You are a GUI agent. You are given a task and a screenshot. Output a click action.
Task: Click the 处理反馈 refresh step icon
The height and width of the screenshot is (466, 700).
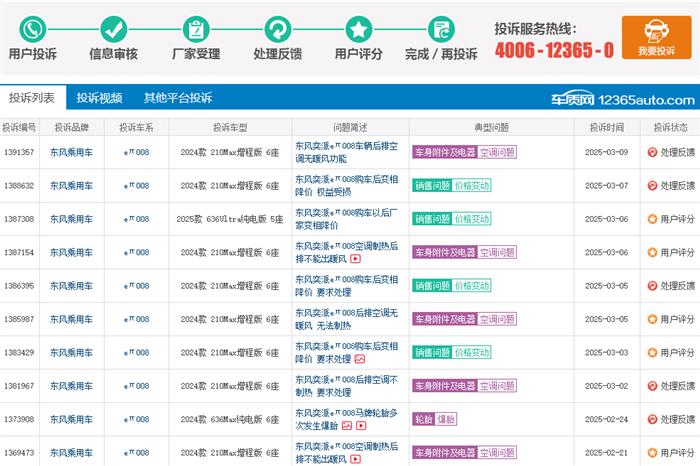[278, 29]
